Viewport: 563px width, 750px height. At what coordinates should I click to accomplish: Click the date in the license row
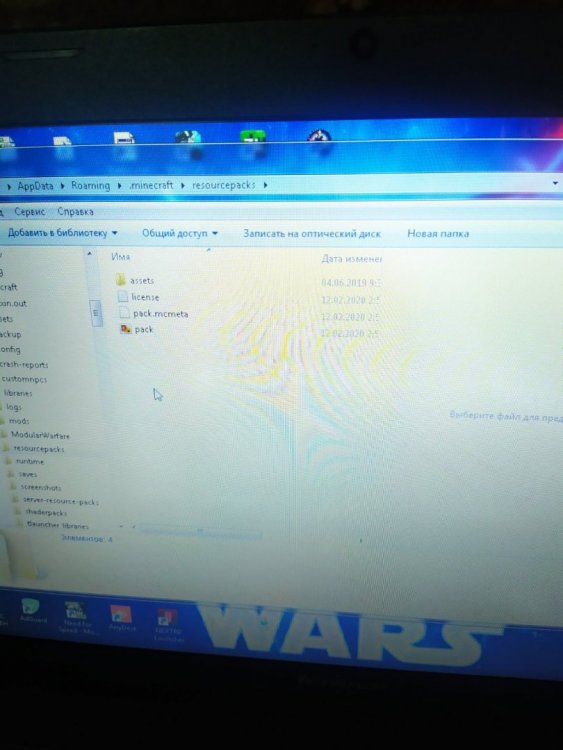(351, 300)
